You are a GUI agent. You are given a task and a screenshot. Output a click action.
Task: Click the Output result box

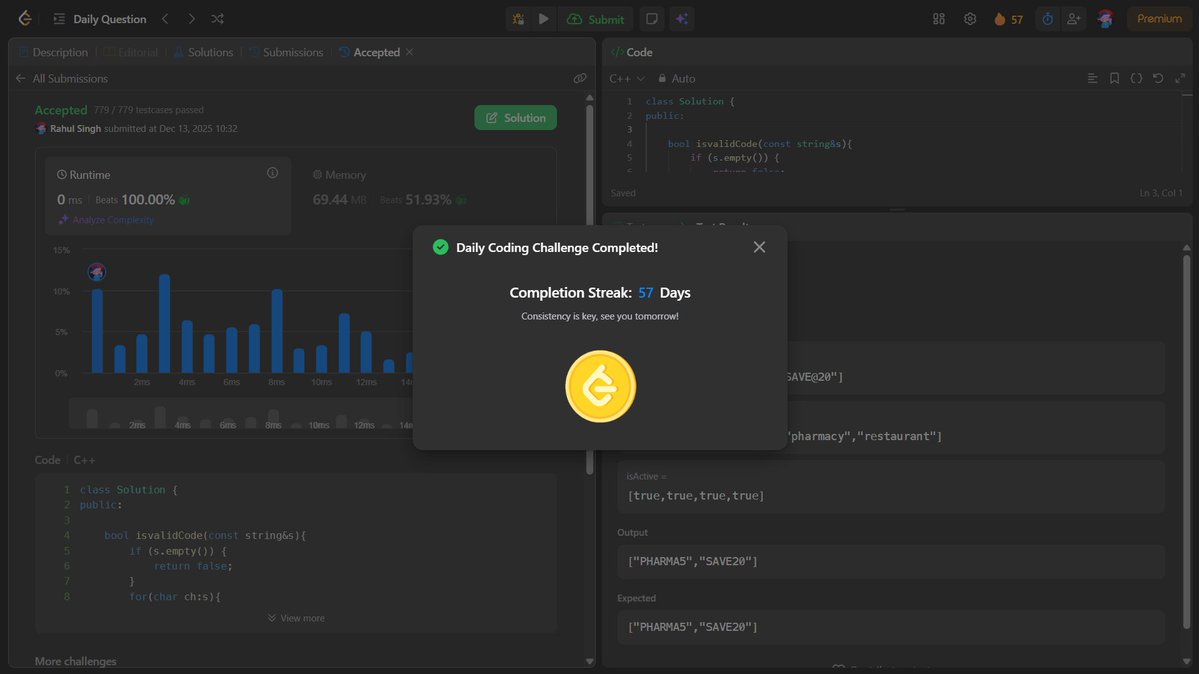(x=891, y=561)
